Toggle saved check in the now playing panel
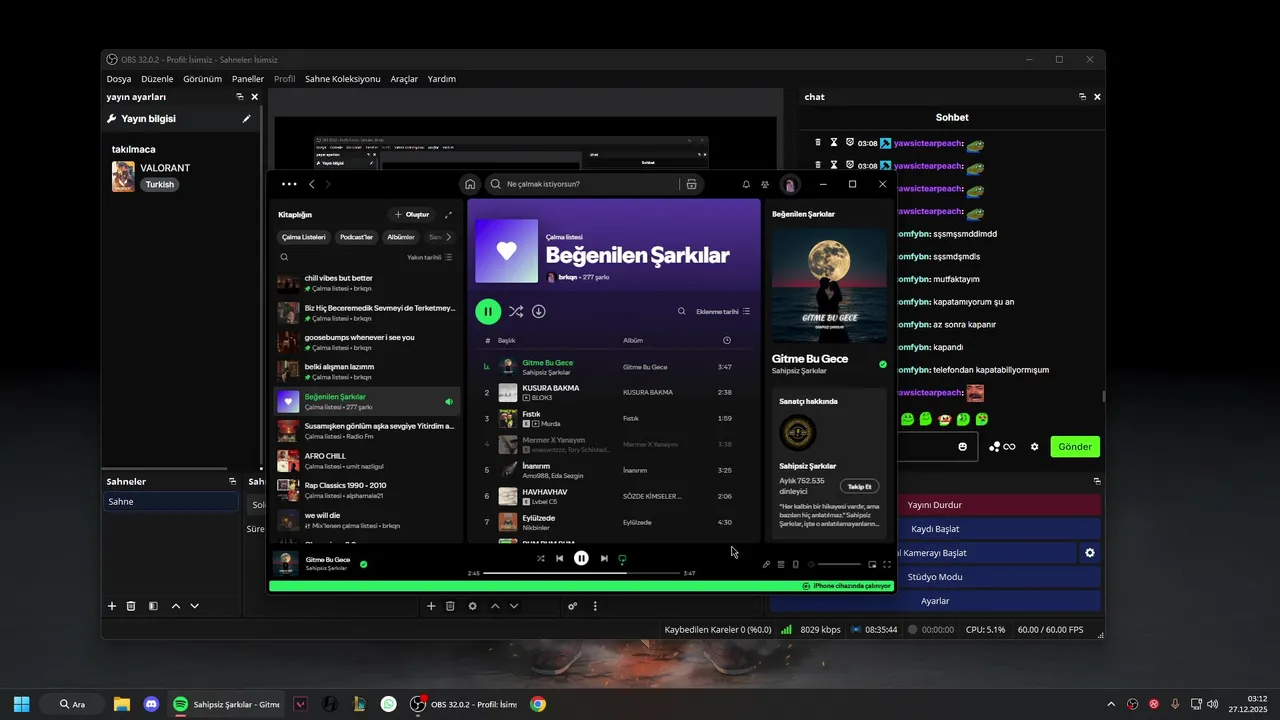Image resolution: width=1280 pixels, height=720 pixels. tap(882, 364)
